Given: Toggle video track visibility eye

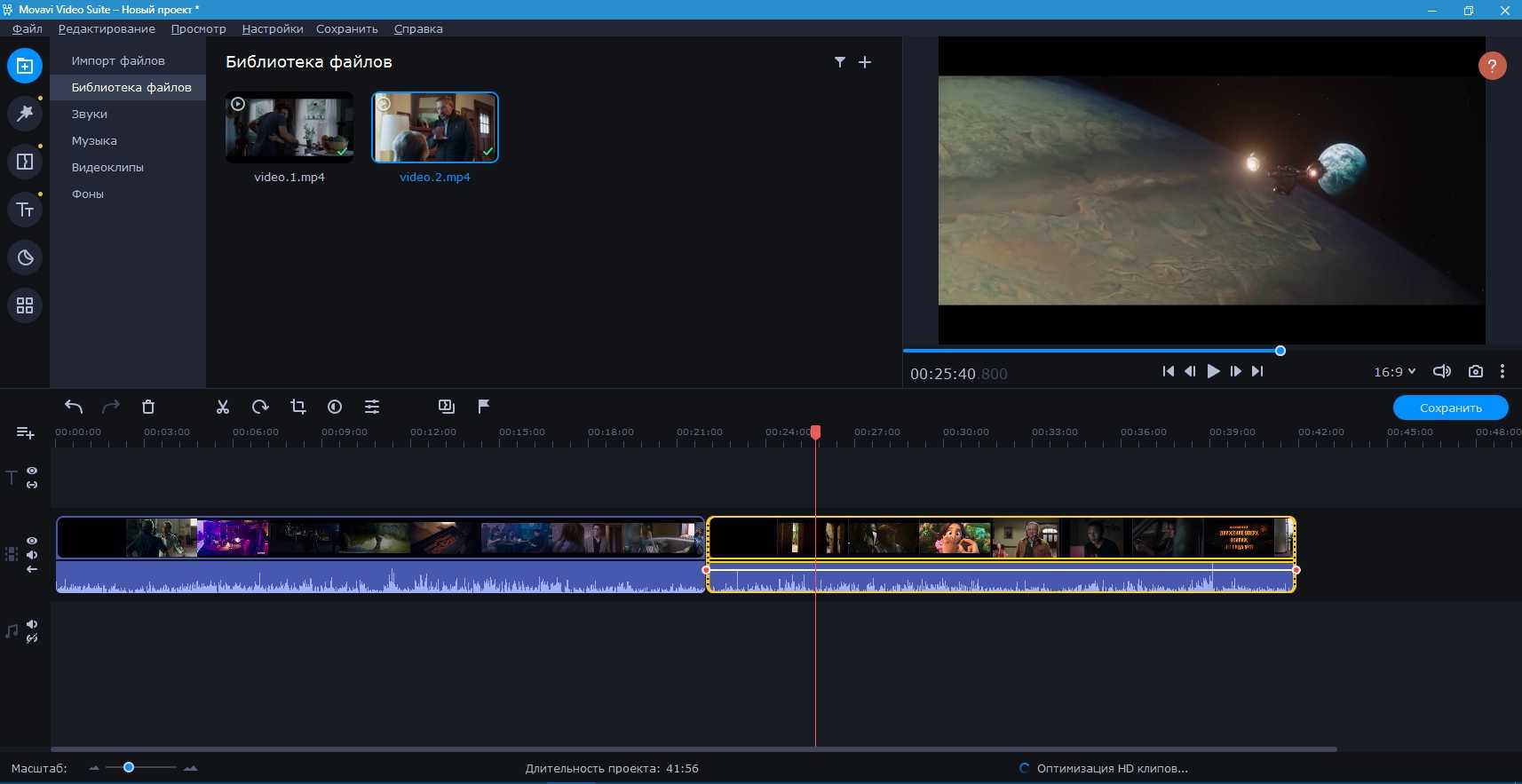Looking at the screenshot, I should coord(32,541).
